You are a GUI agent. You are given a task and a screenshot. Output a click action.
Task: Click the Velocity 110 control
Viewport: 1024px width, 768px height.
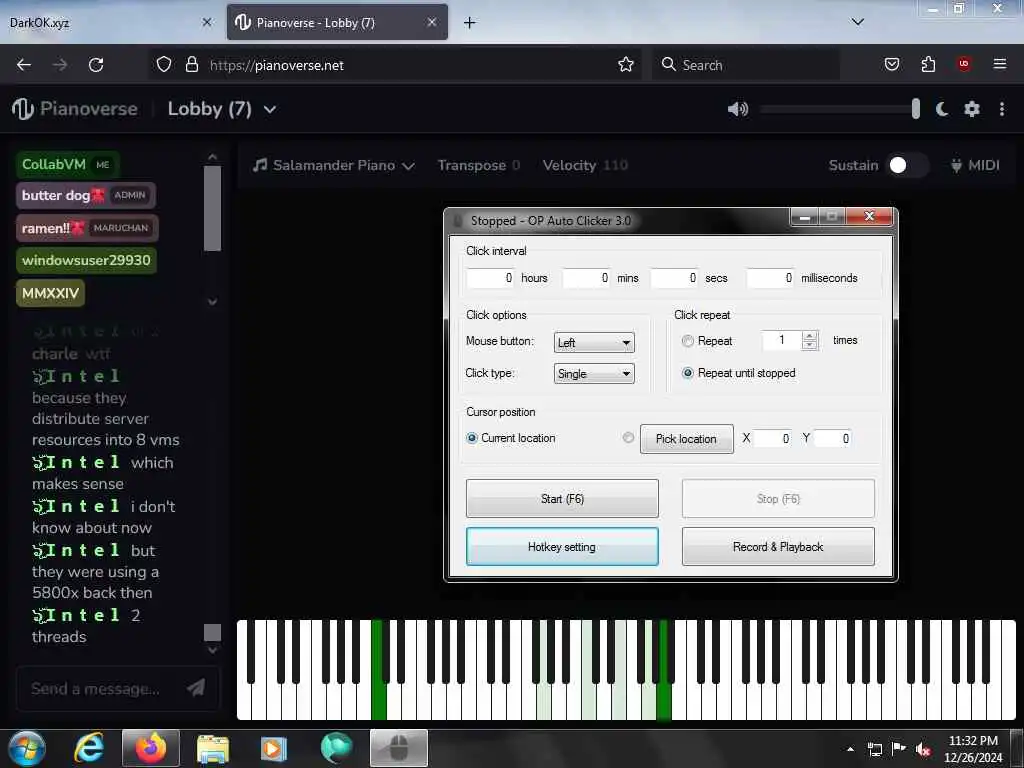[x=585, y=165]
